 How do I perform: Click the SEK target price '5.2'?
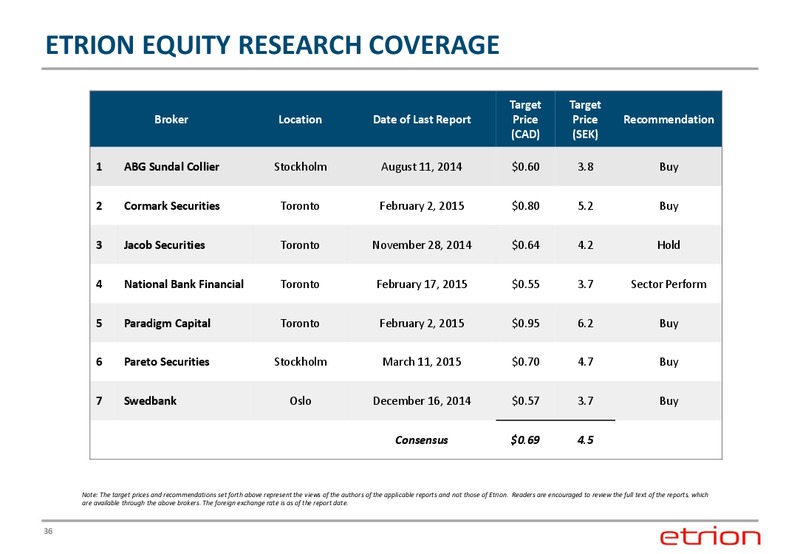point(585,206)
